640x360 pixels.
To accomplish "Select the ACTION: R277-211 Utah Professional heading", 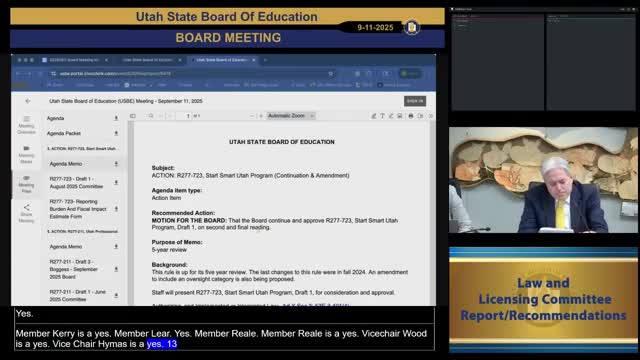I will pos(83,231).
